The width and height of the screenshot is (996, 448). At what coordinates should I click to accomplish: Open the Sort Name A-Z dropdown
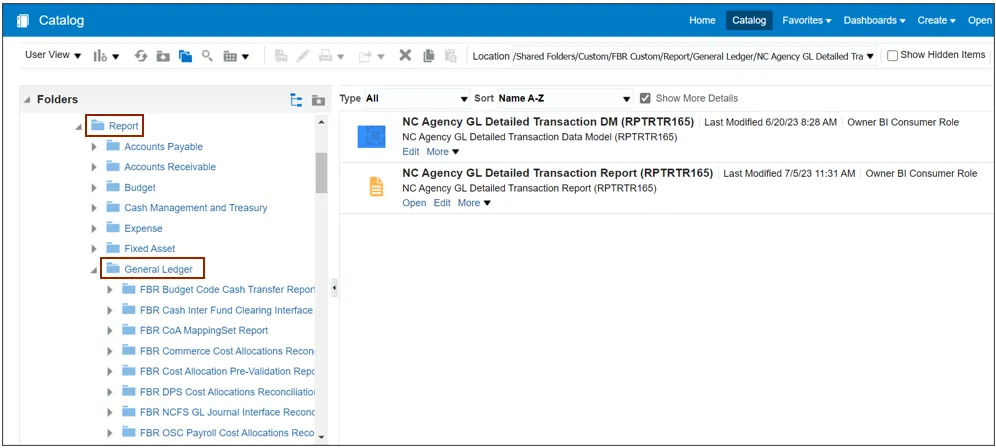click(565, 99)
